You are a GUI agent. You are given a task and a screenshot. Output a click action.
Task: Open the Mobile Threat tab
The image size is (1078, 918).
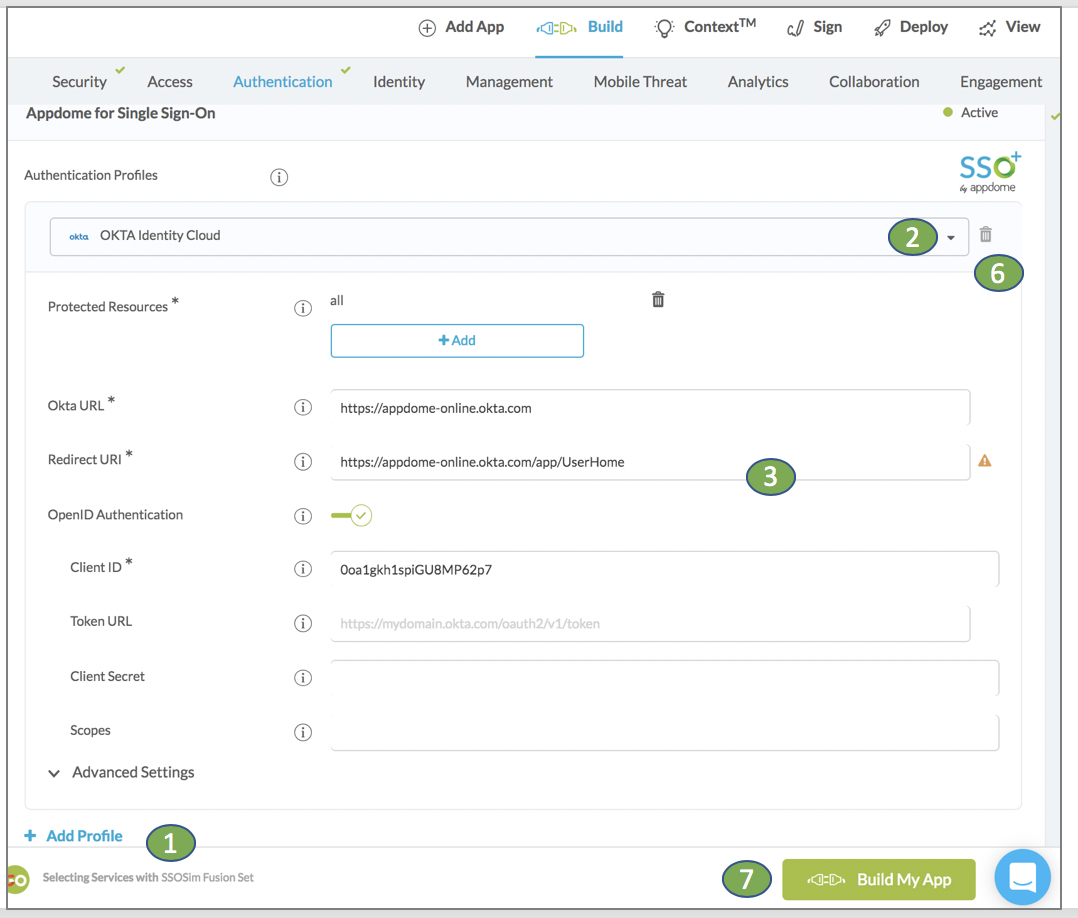[640, 82]
